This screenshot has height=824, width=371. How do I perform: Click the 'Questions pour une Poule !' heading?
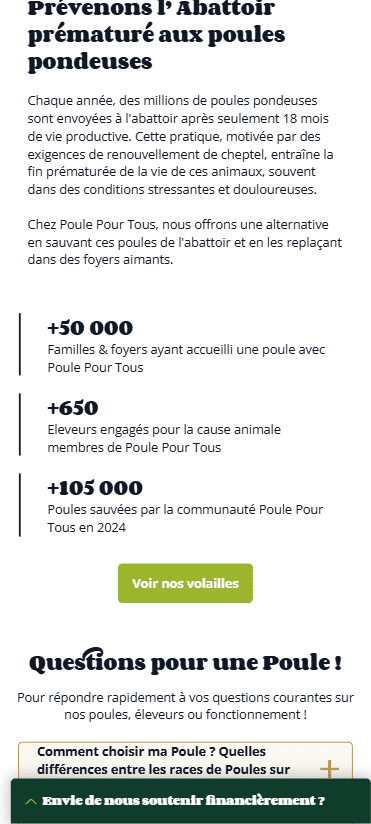186,661
